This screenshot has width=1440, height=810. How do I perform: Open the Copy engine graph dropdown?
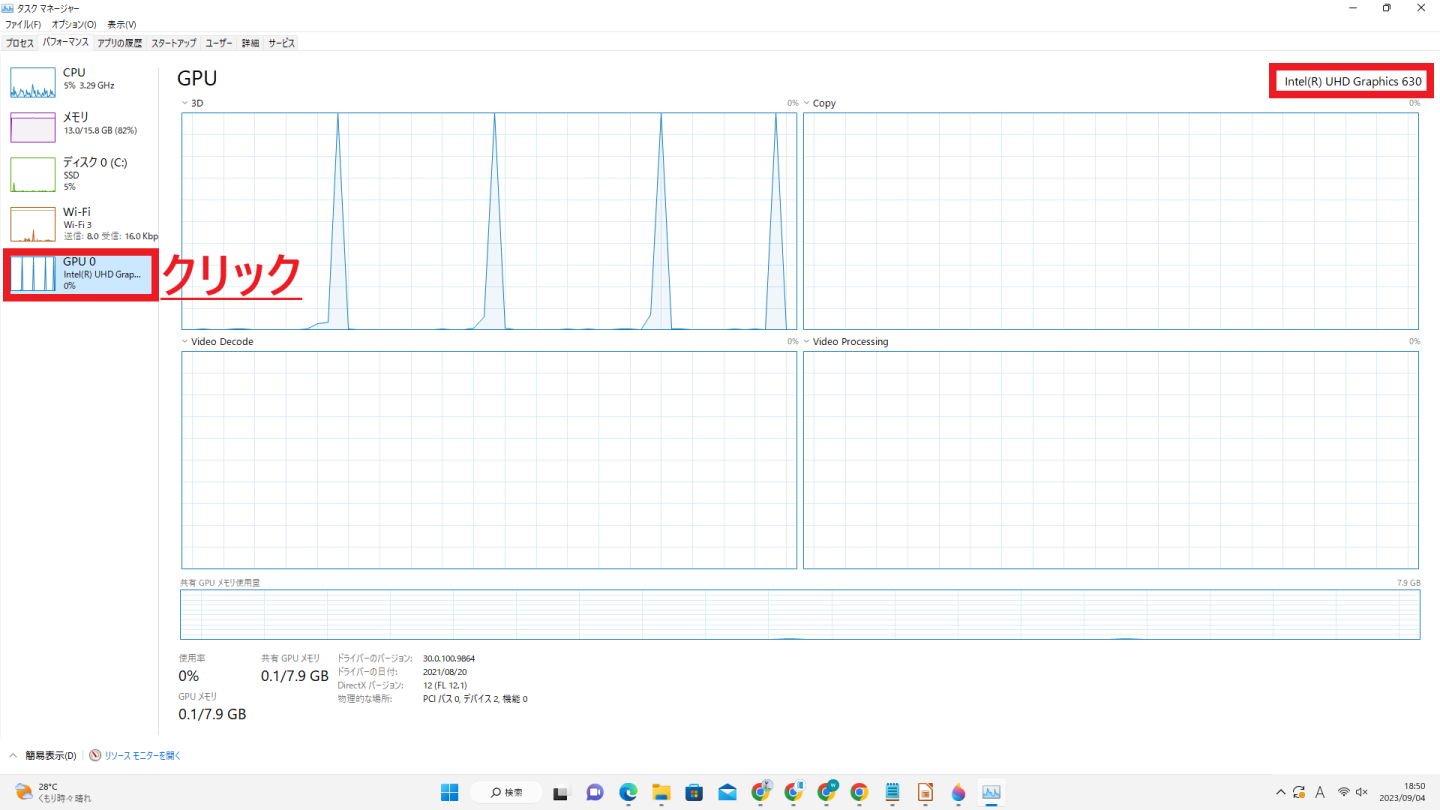point(807,103)
